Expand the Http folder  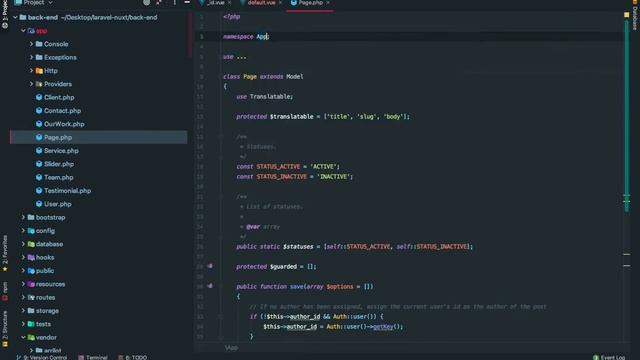click(31, 71)
